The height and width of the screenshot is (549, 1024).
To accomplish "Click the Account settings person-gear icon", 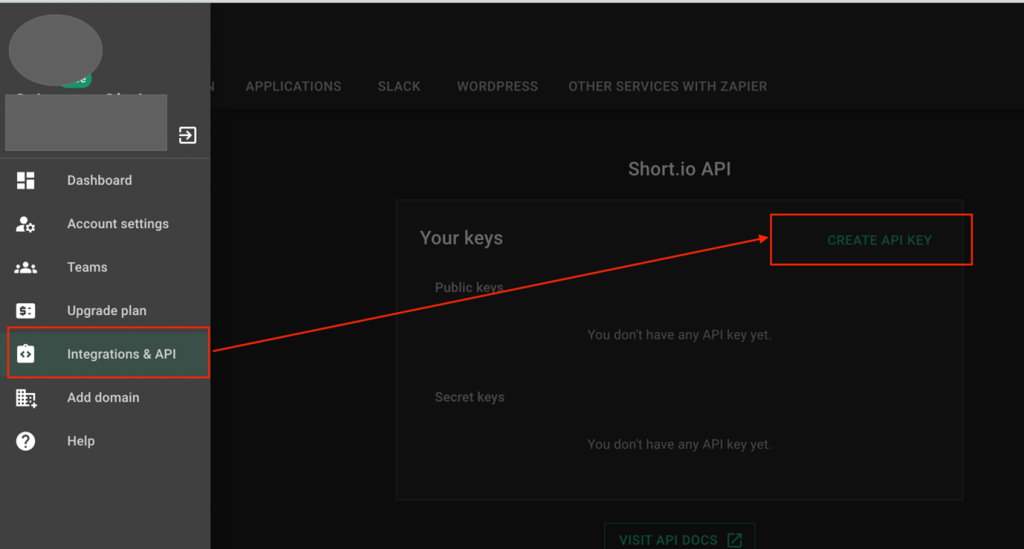I will (x=26, y=224).
